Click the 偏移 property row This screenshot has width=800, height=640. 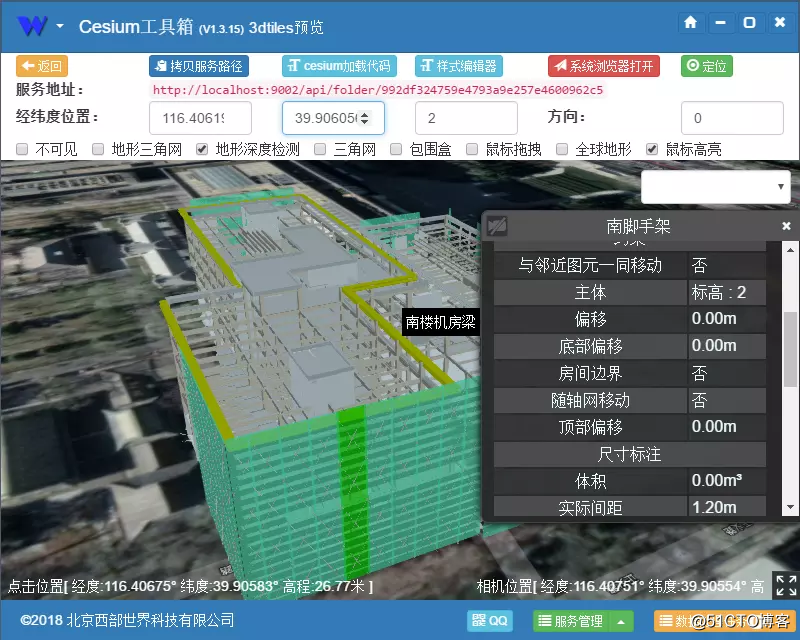630,319
